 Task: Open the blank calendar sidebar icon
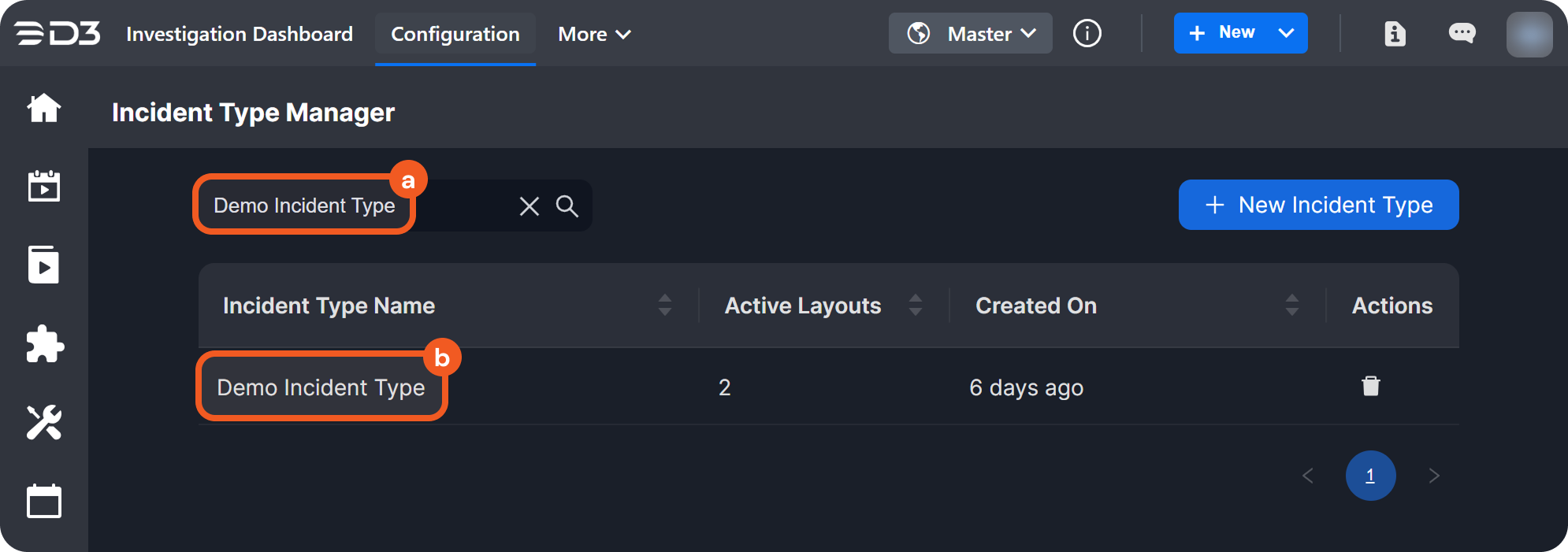pos(44,502)
